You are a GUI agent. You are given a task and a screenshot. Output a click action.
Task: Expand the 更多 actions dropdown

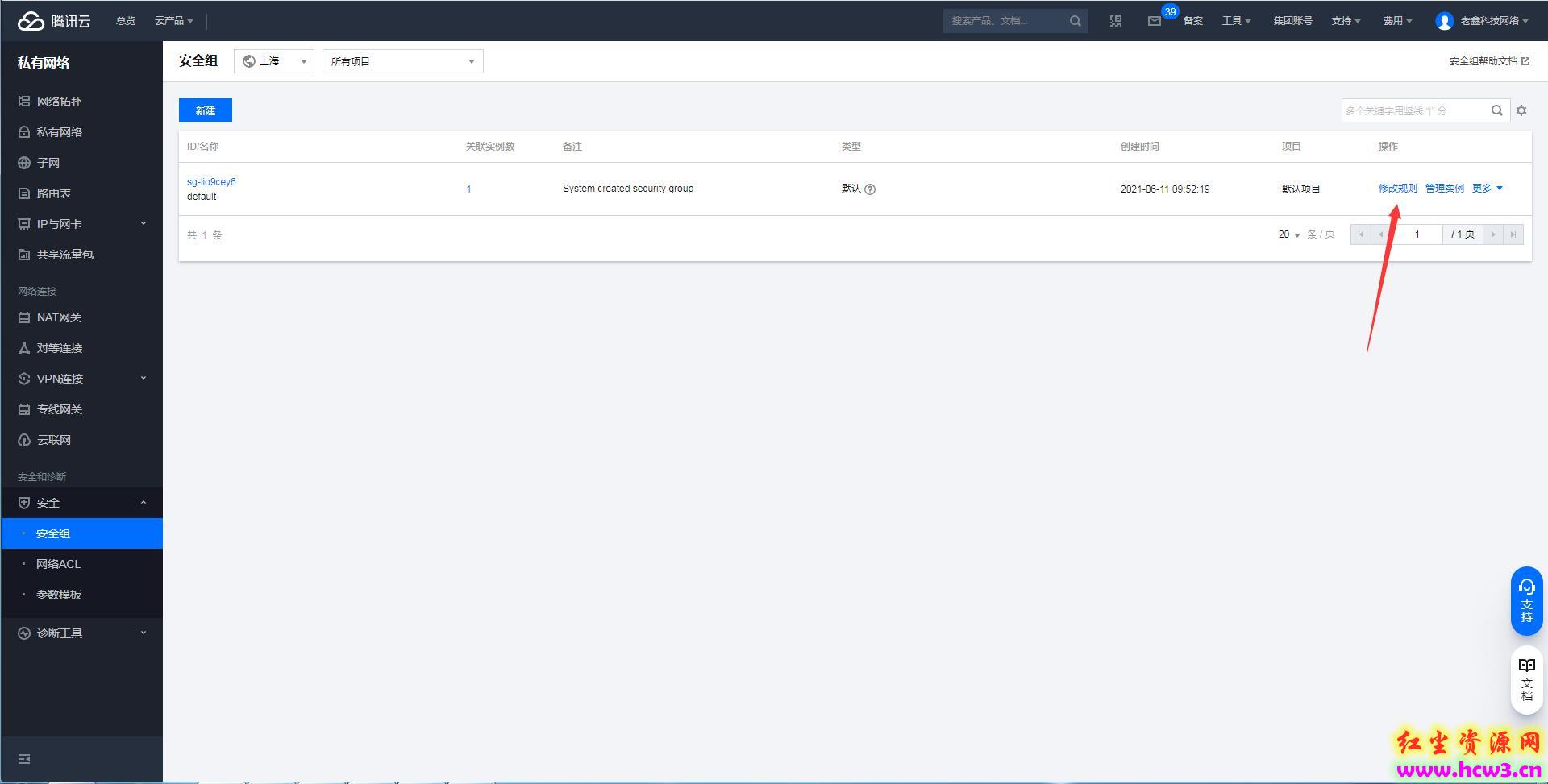coord(1488,189)
